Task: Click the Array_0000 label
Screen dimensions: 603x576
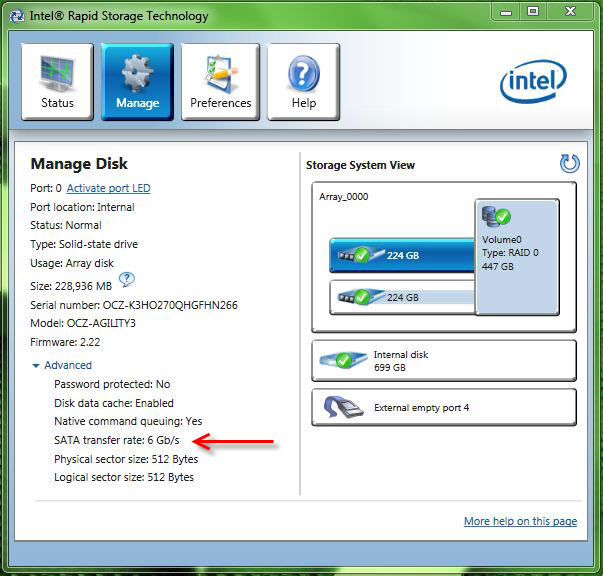Action: (343, 197)
